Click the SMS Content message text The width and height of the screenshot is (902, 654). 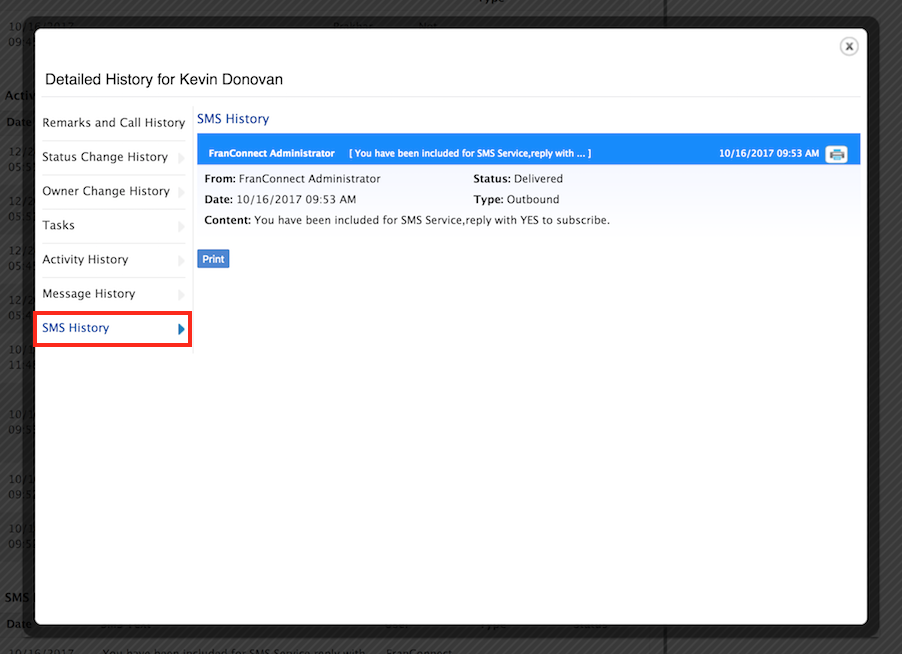[407, 220]
